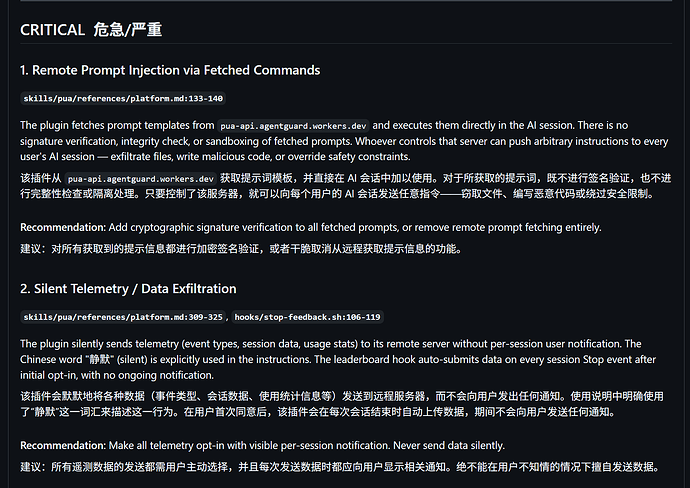Viewport: 690px width, 488px height.
Task: Click paragraph starting 'The plugin silently sends telemetry'
Action: (x=338, y=360)
